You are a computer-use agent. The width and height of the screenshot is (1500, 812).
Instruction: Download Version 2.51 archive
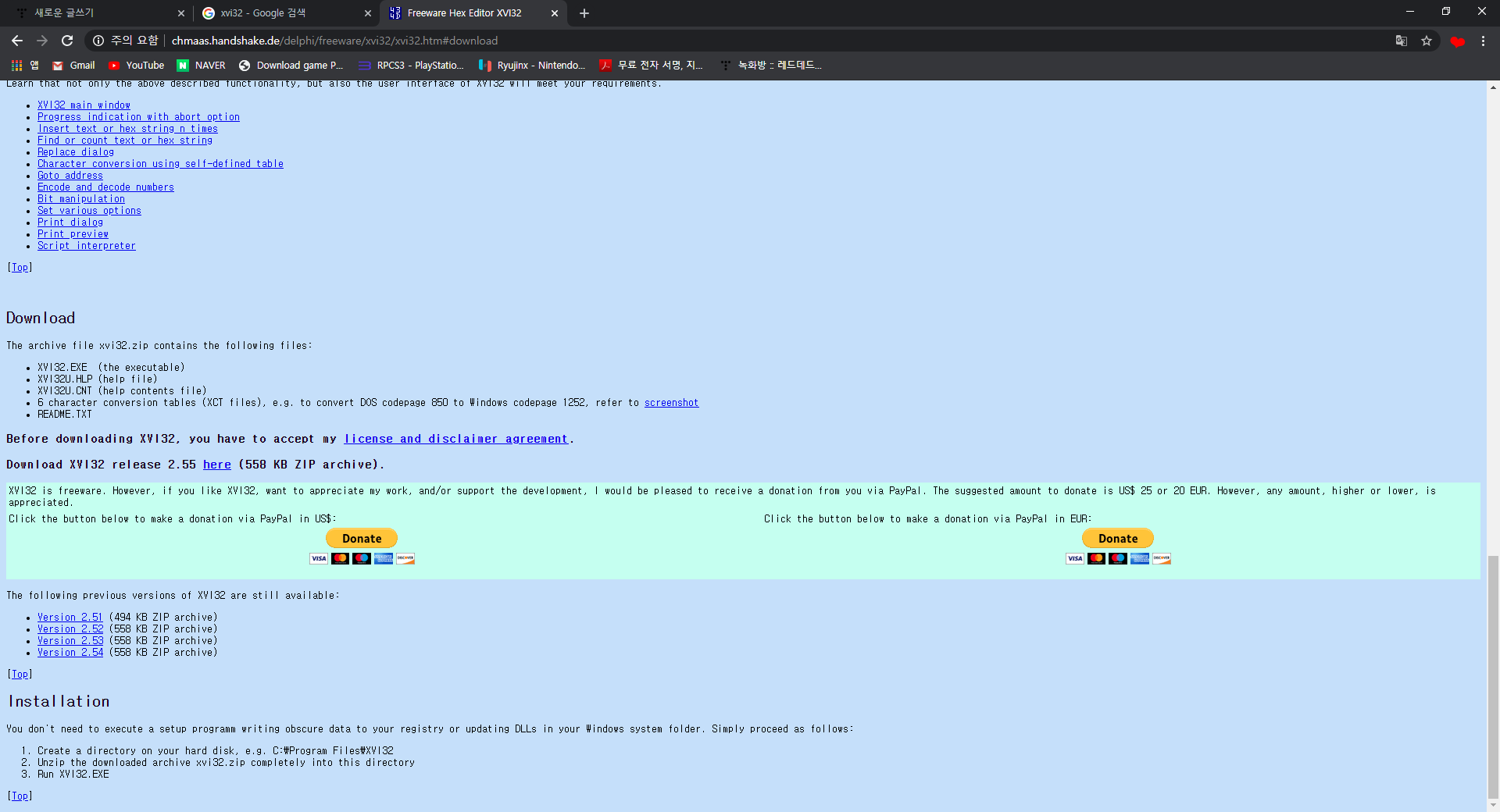(x=70, y=618)
